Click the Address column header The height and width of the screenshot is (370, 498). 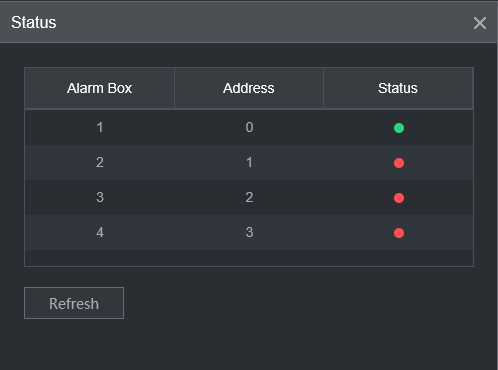coord(249,88)
